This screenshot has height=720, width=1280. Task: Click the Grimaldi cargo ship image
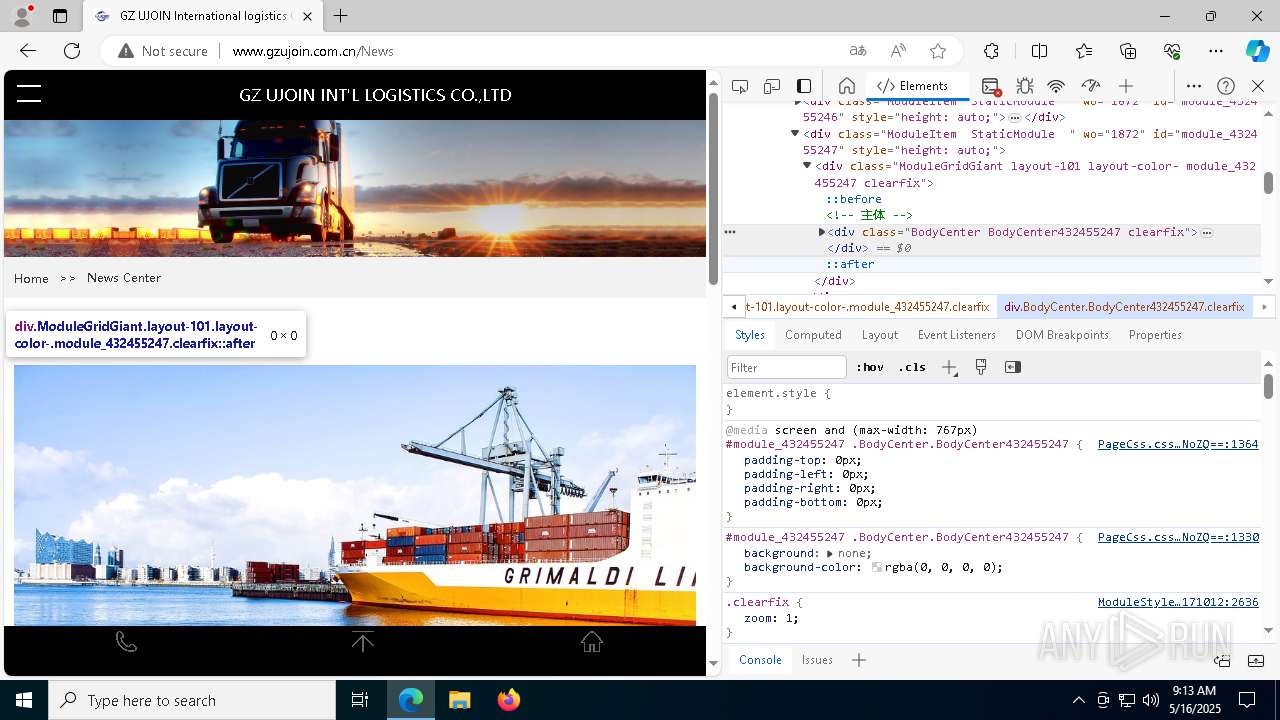point(355,495)
